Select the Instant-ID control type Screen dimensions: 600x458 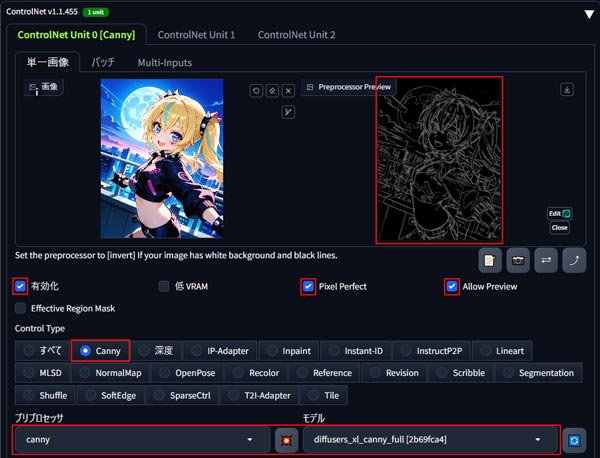point(356,351)
